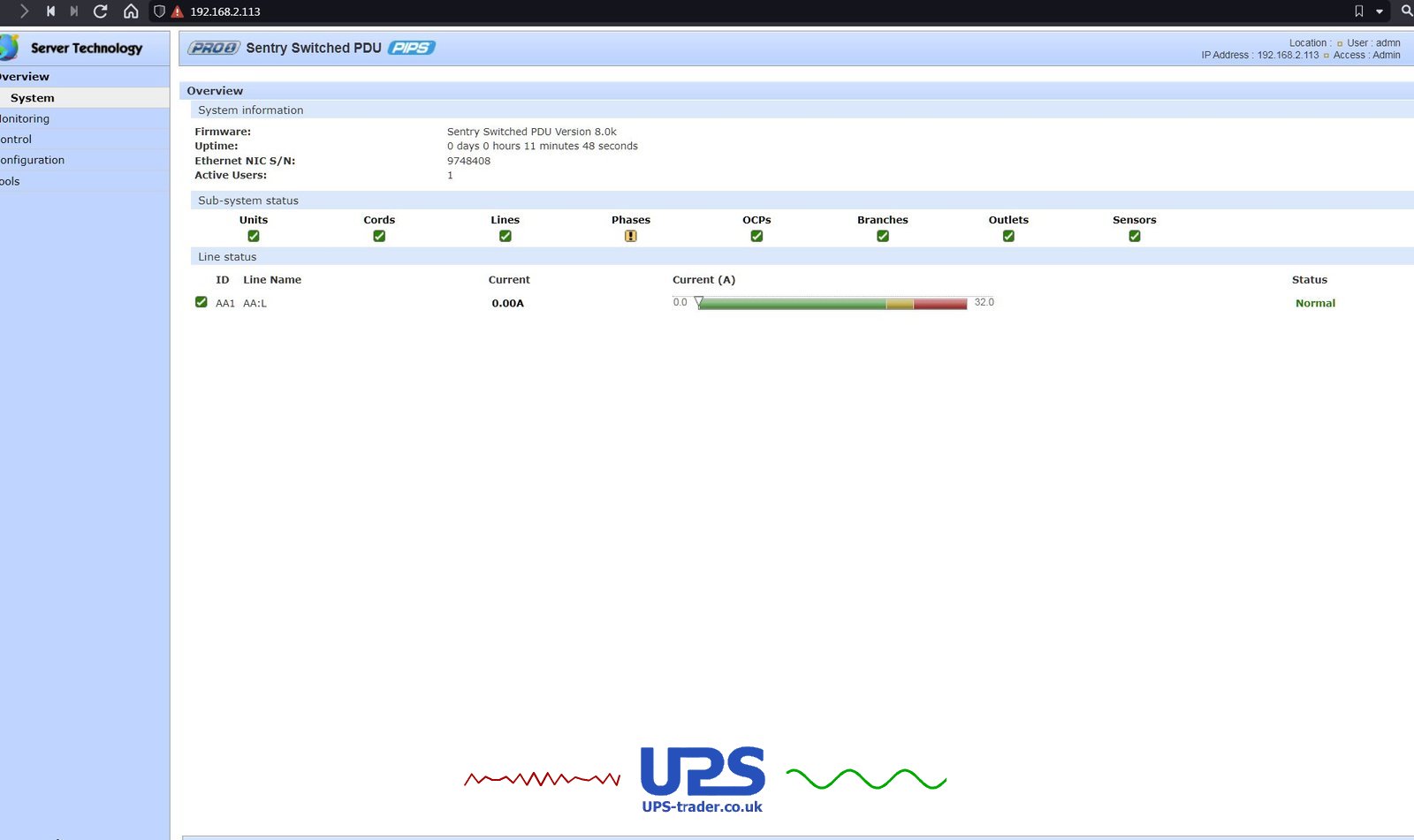Screen dimensions: 1414x840
Task: Click the Sensors status check icon
Action: coord(1135,236)
